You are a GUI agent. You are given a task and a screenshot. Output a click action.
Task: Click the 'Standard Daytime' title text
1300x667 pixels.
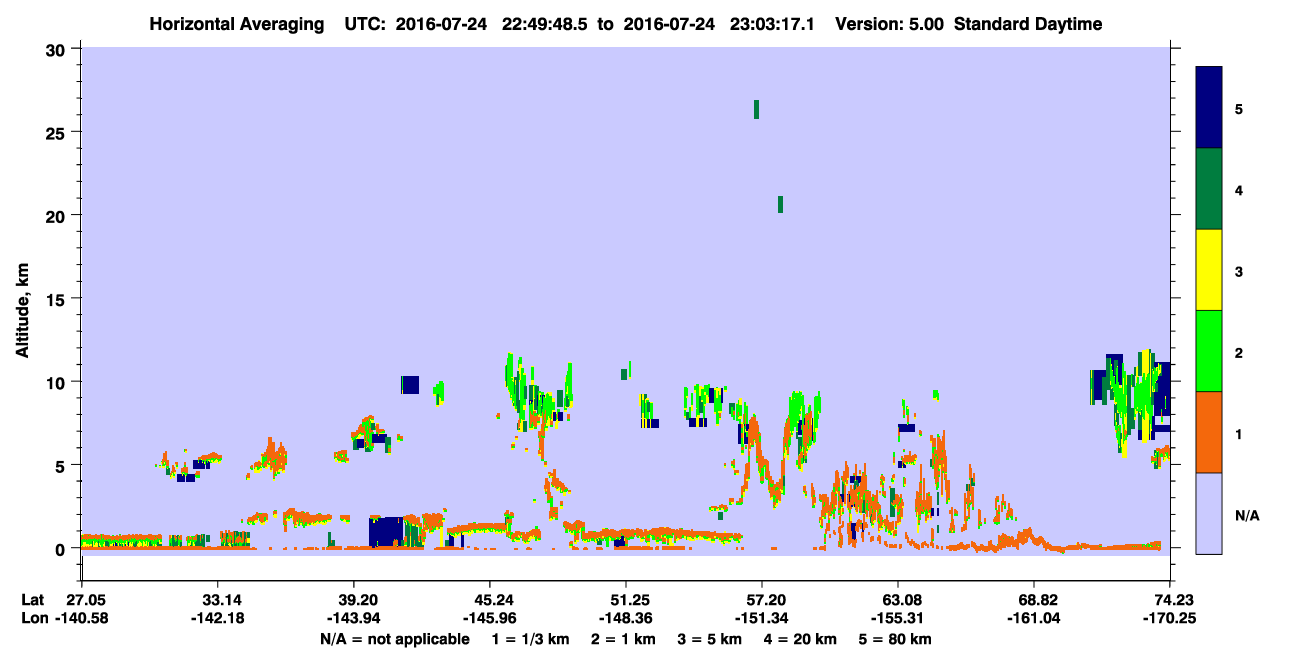point(1028,24)
